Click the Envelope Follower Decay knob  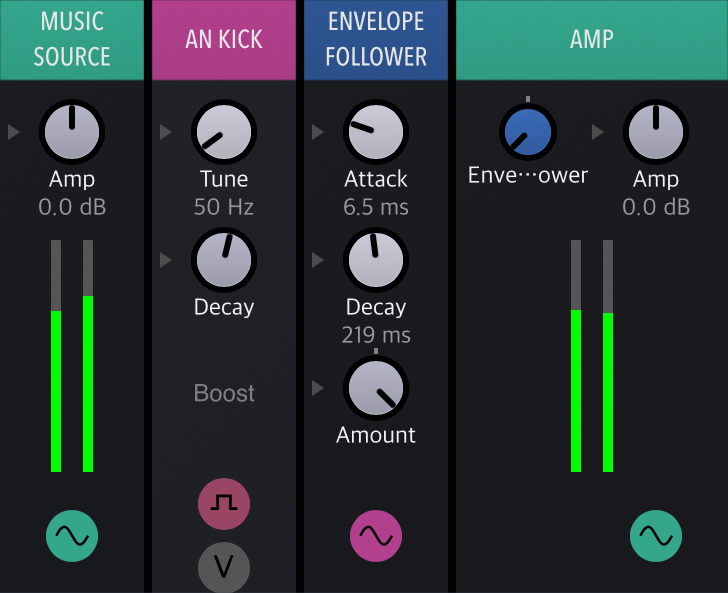376,260
